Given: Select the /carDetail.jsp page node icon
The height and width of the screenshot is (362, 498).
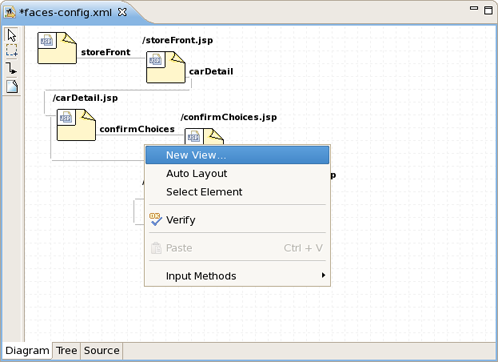Looking at the screenshot, I should [x=76, y=125].
